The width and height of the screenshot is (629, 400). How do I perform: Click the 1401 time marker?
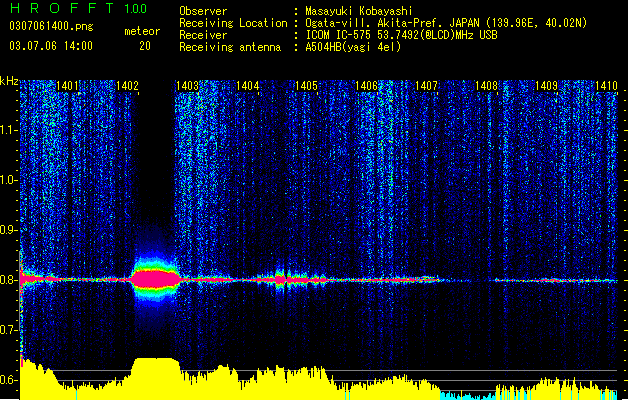click(x=67, y=86)
